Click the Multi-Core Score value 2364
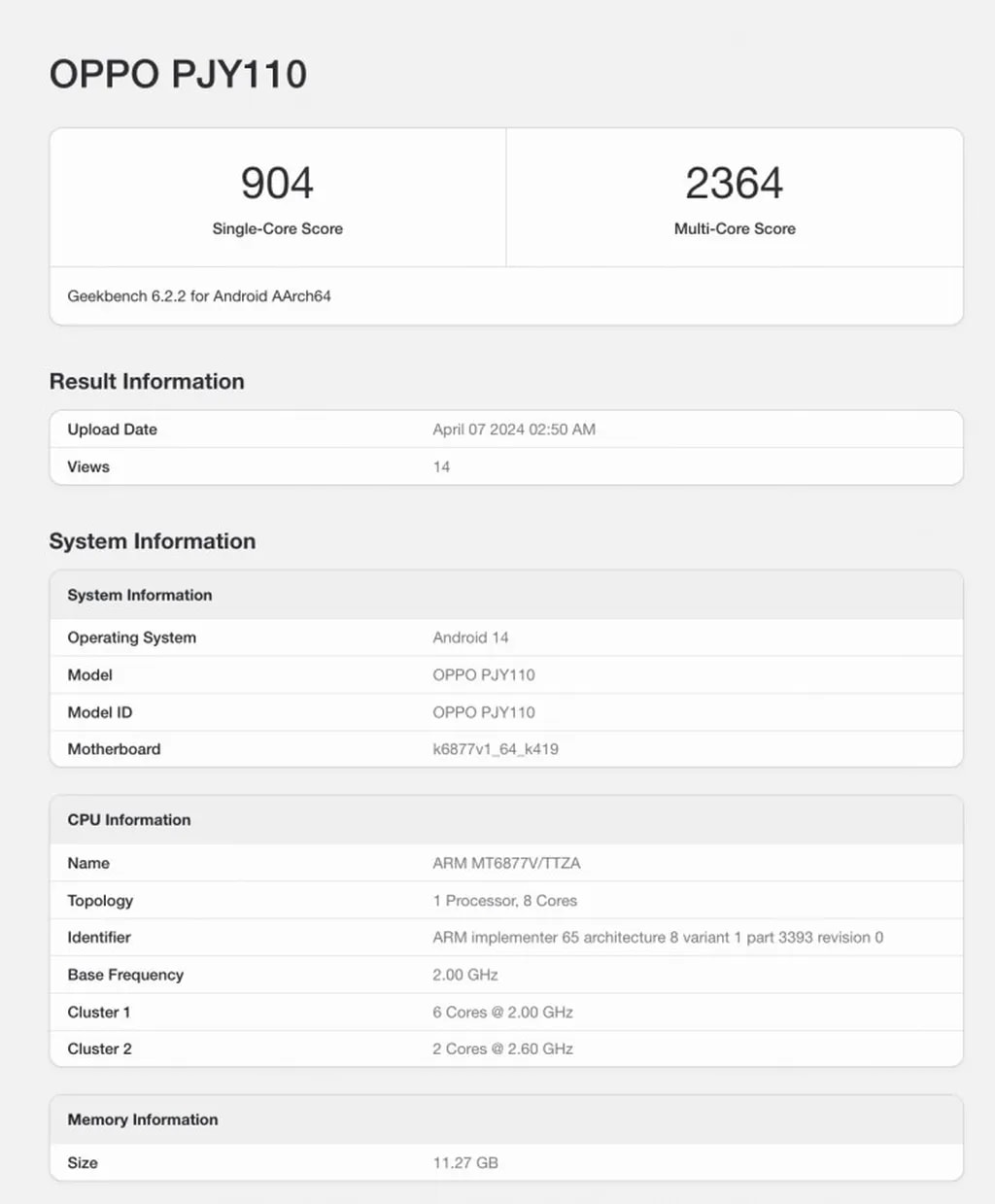This screenshot has height=1204, width=995. (734, 183)
